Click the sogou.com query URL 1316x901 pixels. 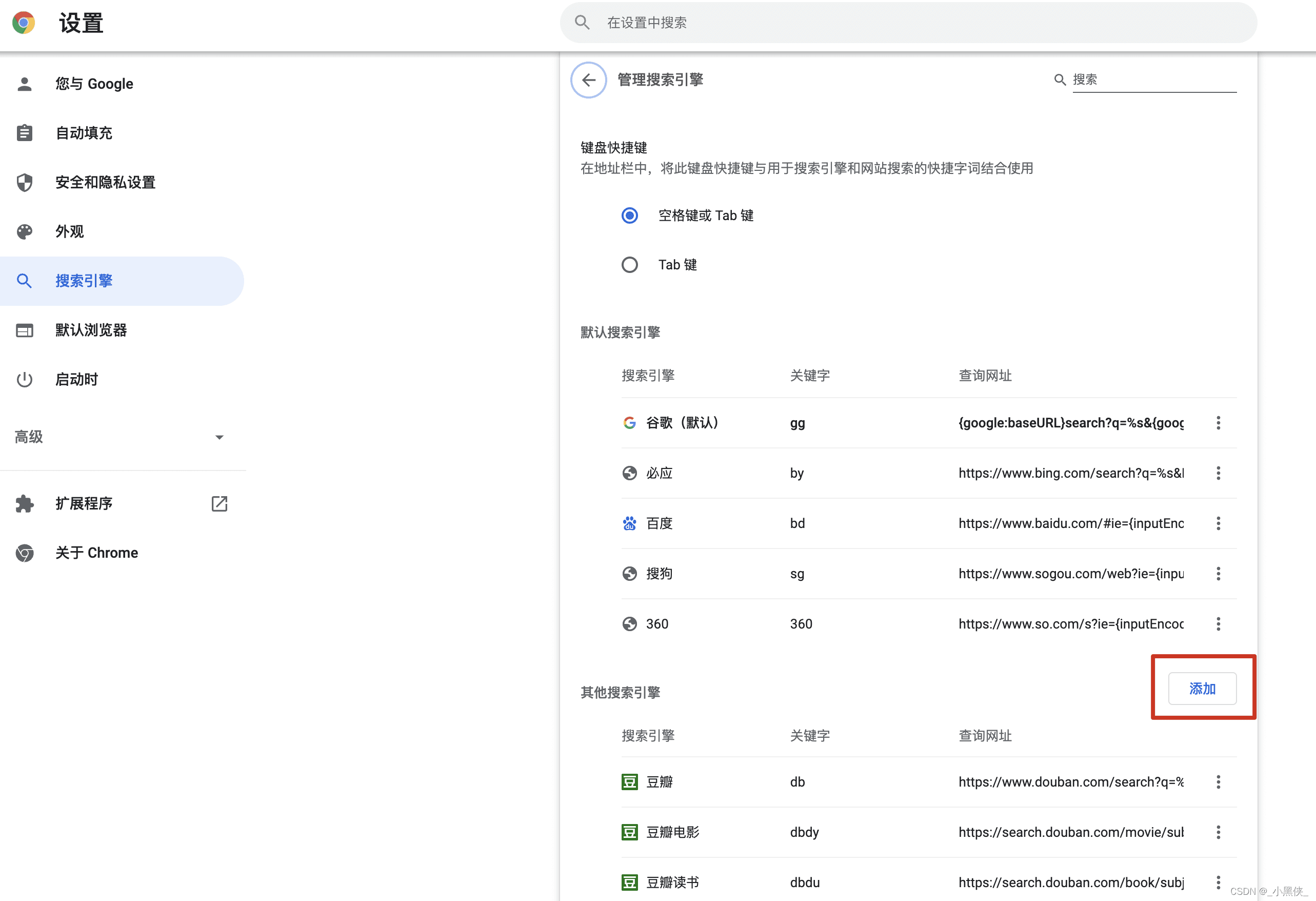point(1071,574)
